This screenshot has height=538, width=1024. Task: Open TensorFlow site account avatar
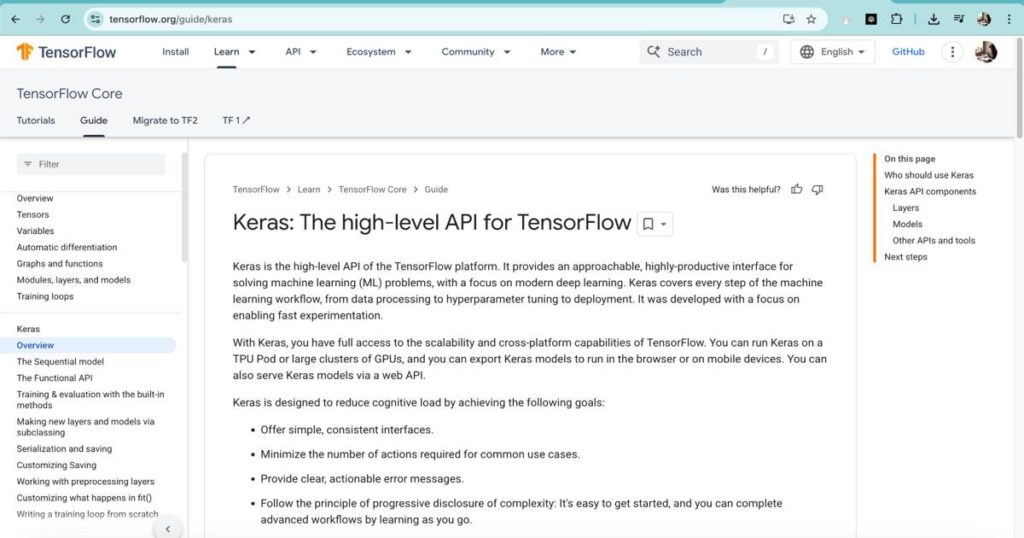tap(985, 52)
